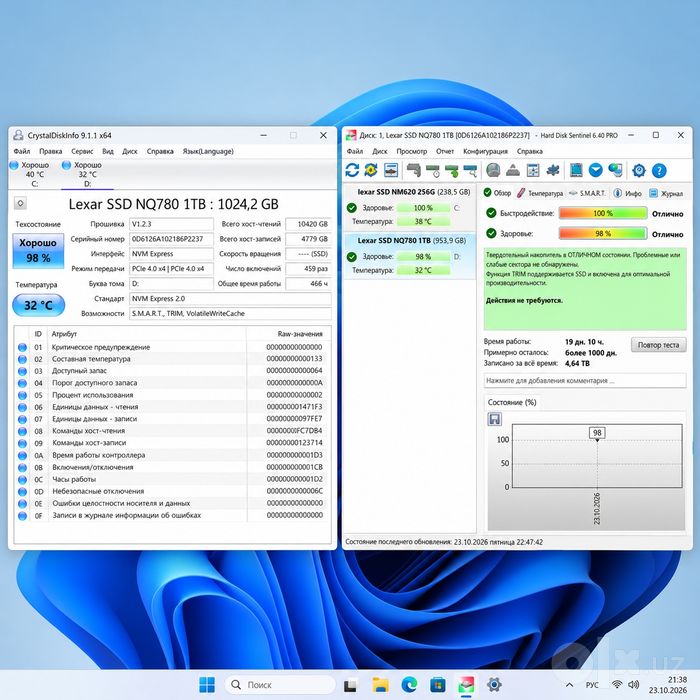Switch to the S.M.A.R.T. tab in Sentinel
The height and width of the screenshot is (700, 700).
pyautogui.click(x=588, y=193)
